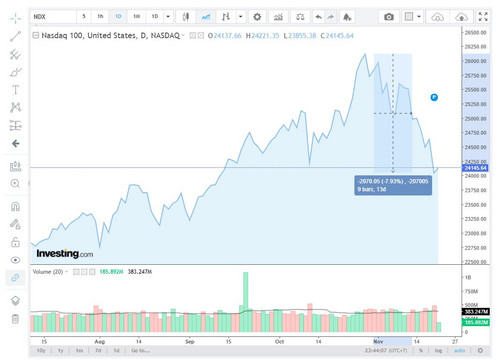
Task: Click the 23:44:07 (UTC+7) timezone clock
Action: click(x=386, y=351)
